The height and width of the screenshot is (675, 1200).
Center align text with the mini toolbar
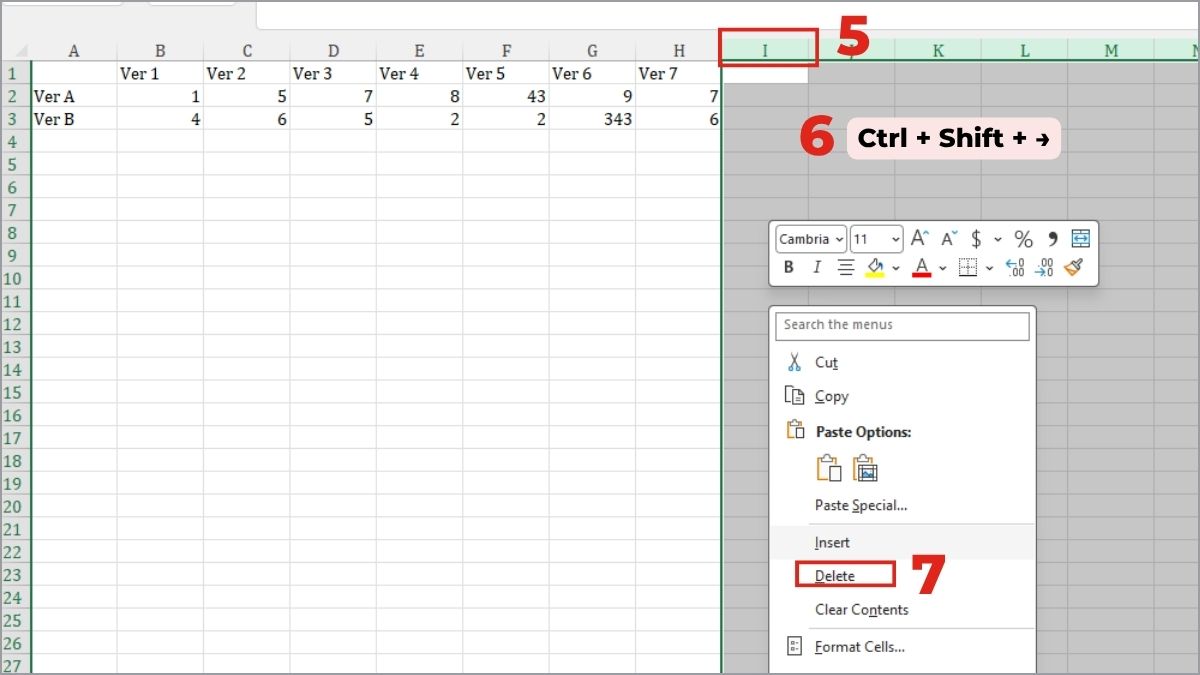click(x=846, y=268)
